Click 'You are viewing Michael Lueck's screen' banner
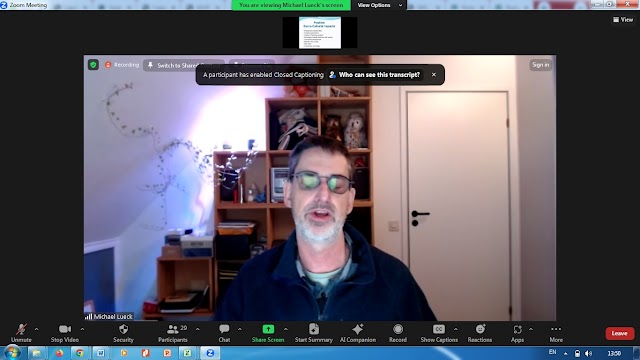 (x=291, y=5)
